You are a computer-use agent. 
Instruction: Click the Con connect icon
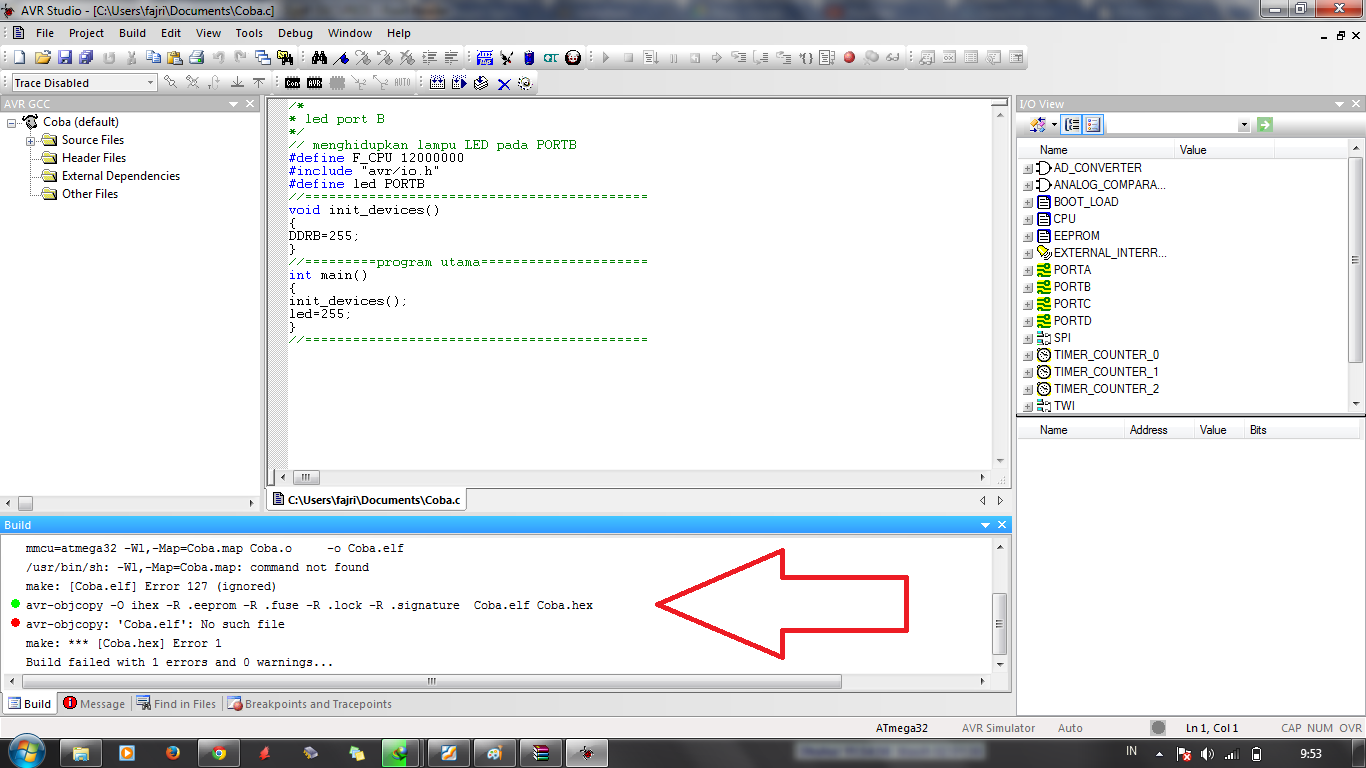292,83
